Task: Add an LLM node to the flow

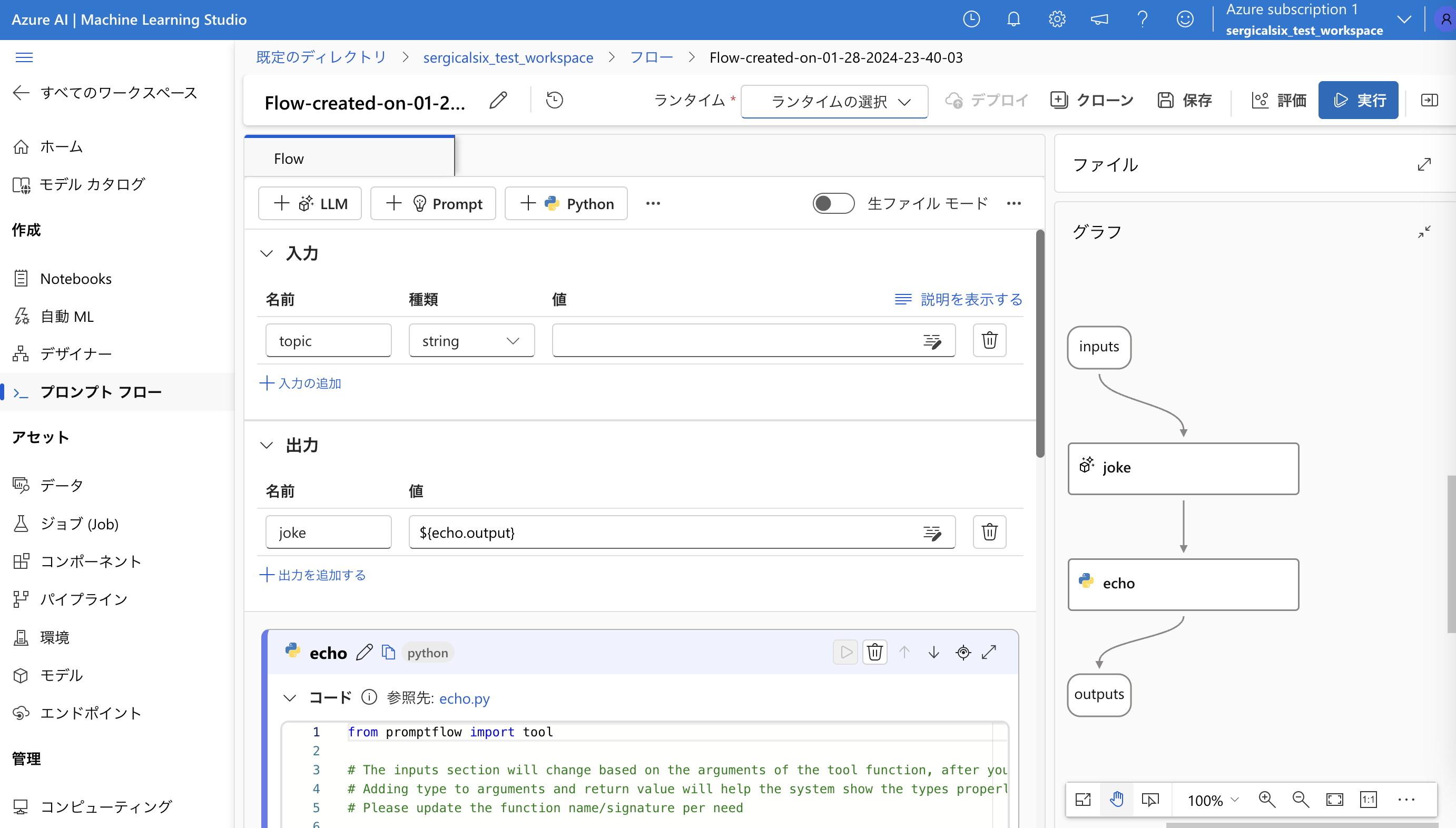Action: (x=309, y=203)
